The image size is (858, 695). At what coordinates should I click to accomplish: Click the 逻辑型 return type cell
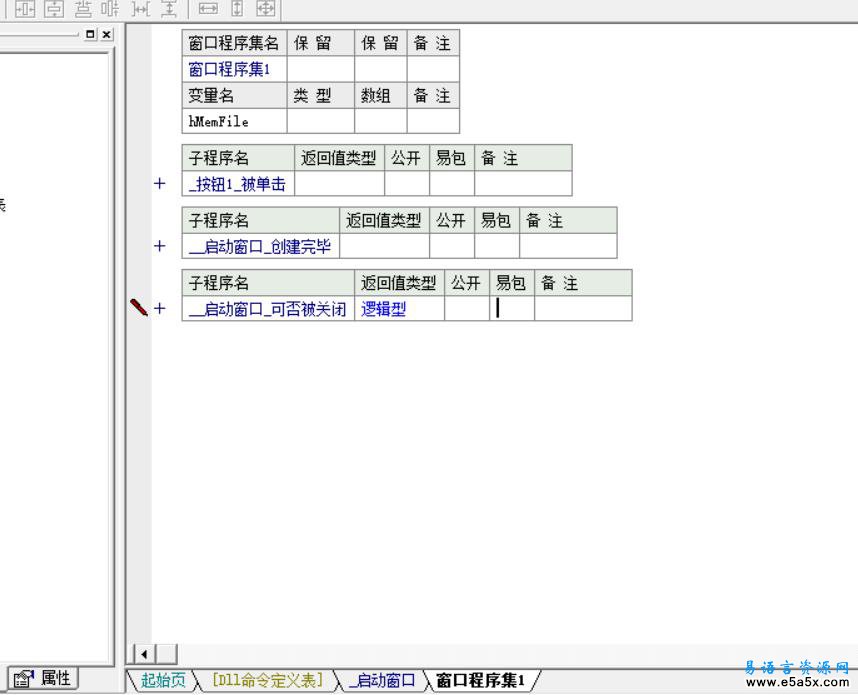pyautogui.click(x=399, y=309)
